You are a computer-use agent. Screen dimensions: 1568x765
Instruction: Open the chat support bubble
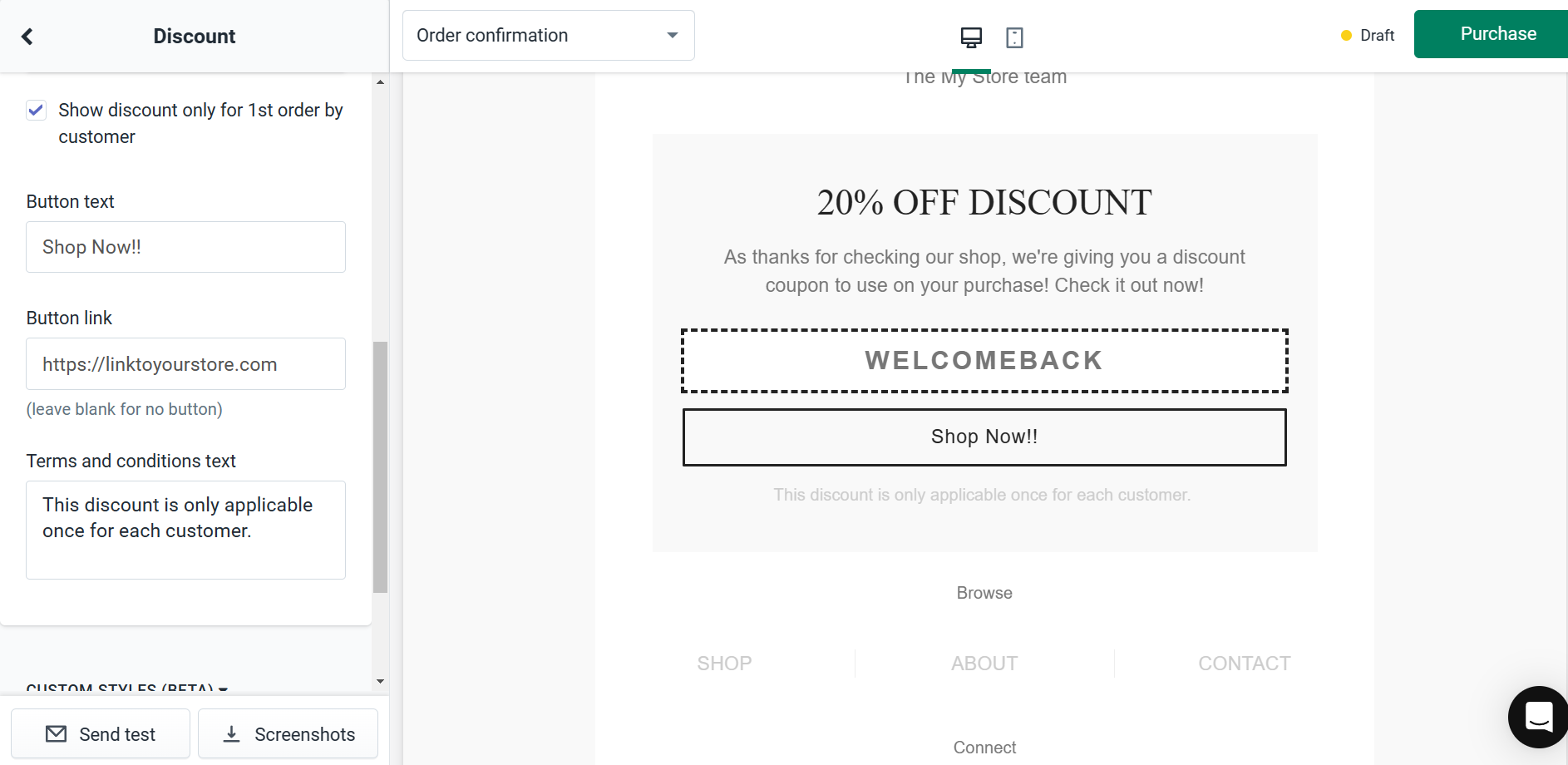(x=1539, y=717)
